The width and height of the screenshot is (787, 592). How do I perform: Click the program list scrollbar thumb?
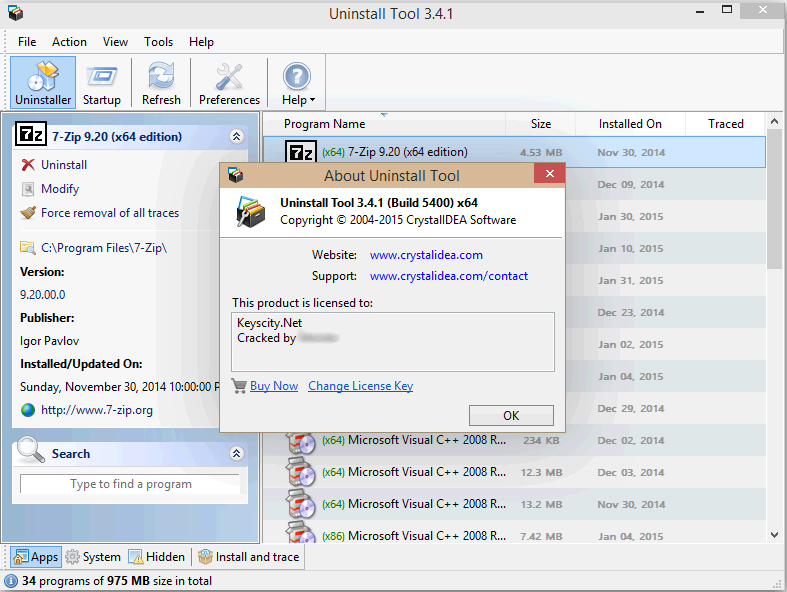(774, 199)
